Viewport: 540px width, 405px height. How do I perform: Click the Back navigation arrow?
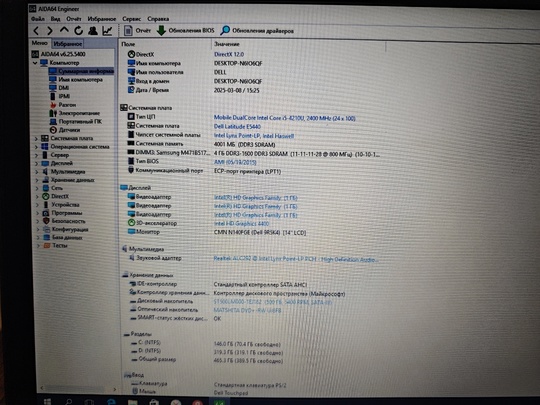36,31
